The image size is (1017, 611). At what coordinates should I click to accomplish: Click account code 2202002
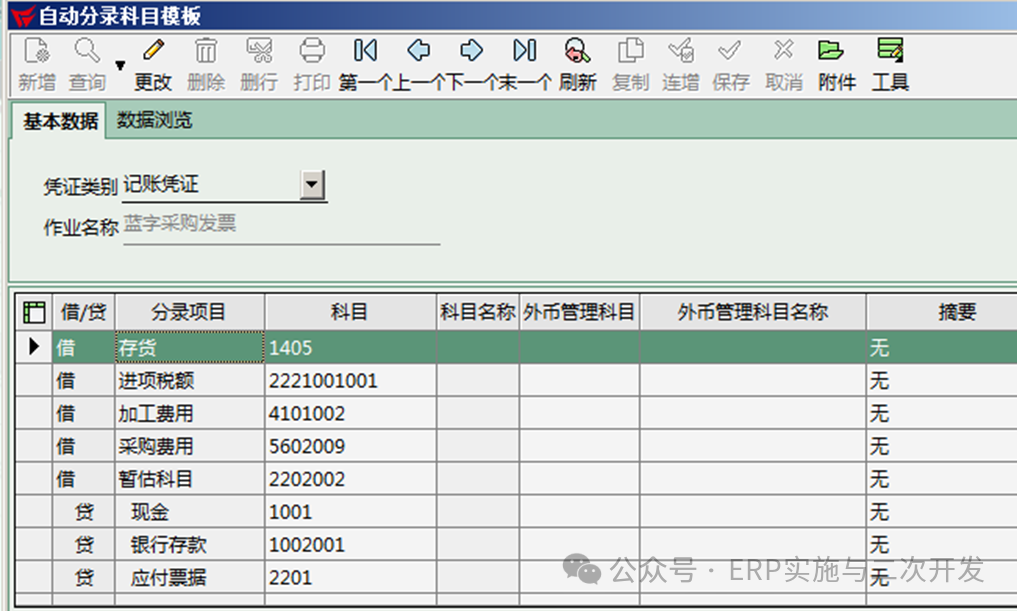307,479
